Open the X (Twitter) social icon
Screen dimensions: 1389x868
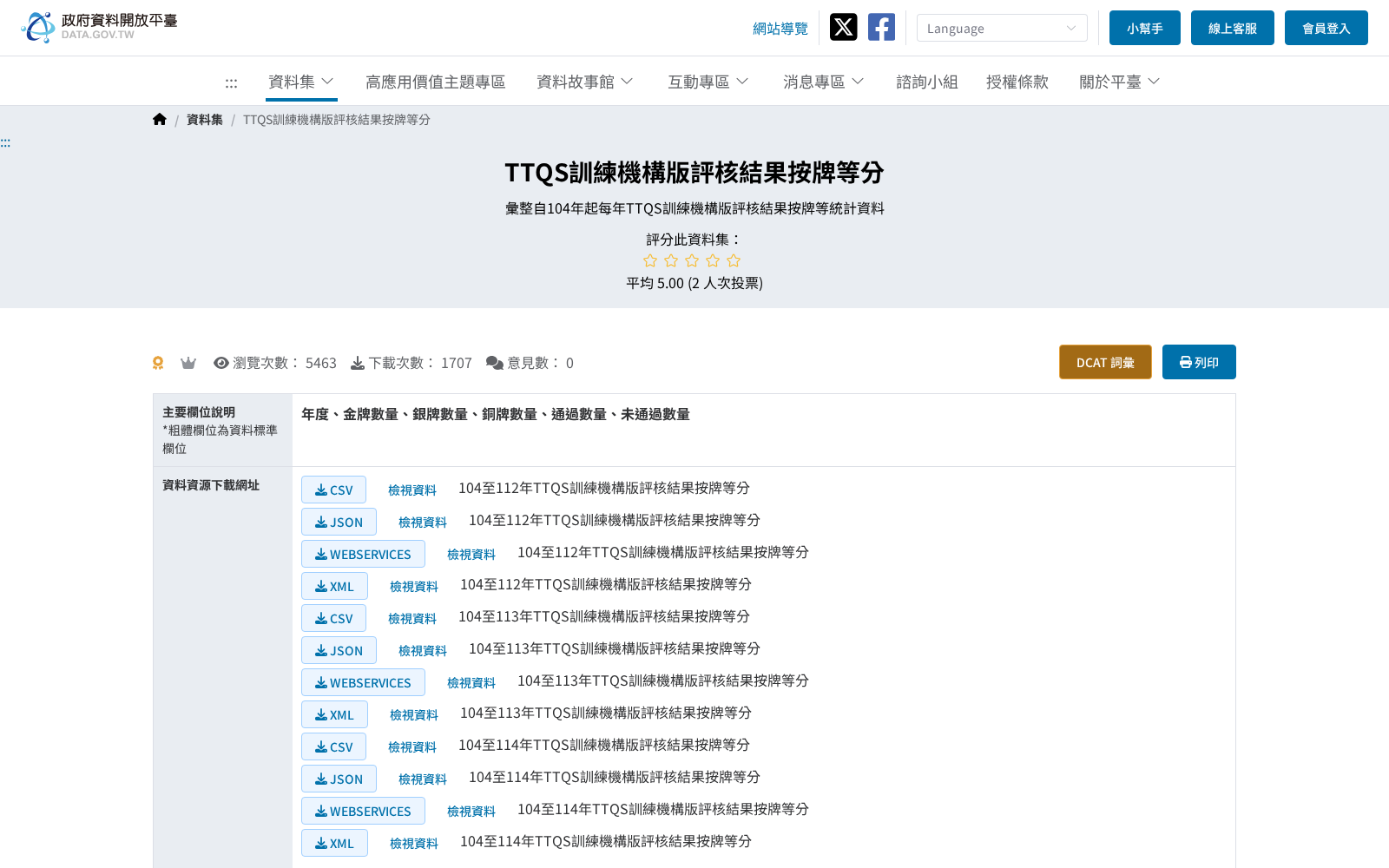pyautogui.click(x=843, y=27)
